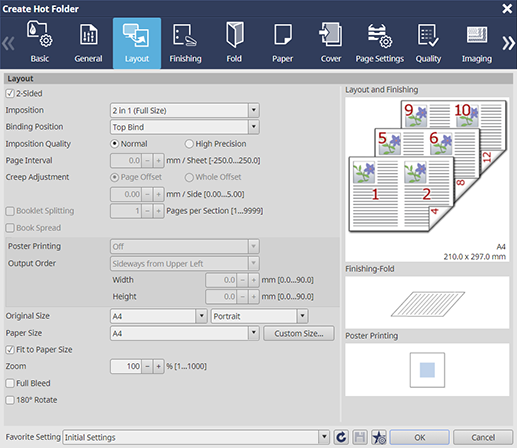Open the Imaging settings icon
The height and width of the screenshot is (448, 517).
click(477, 34)
